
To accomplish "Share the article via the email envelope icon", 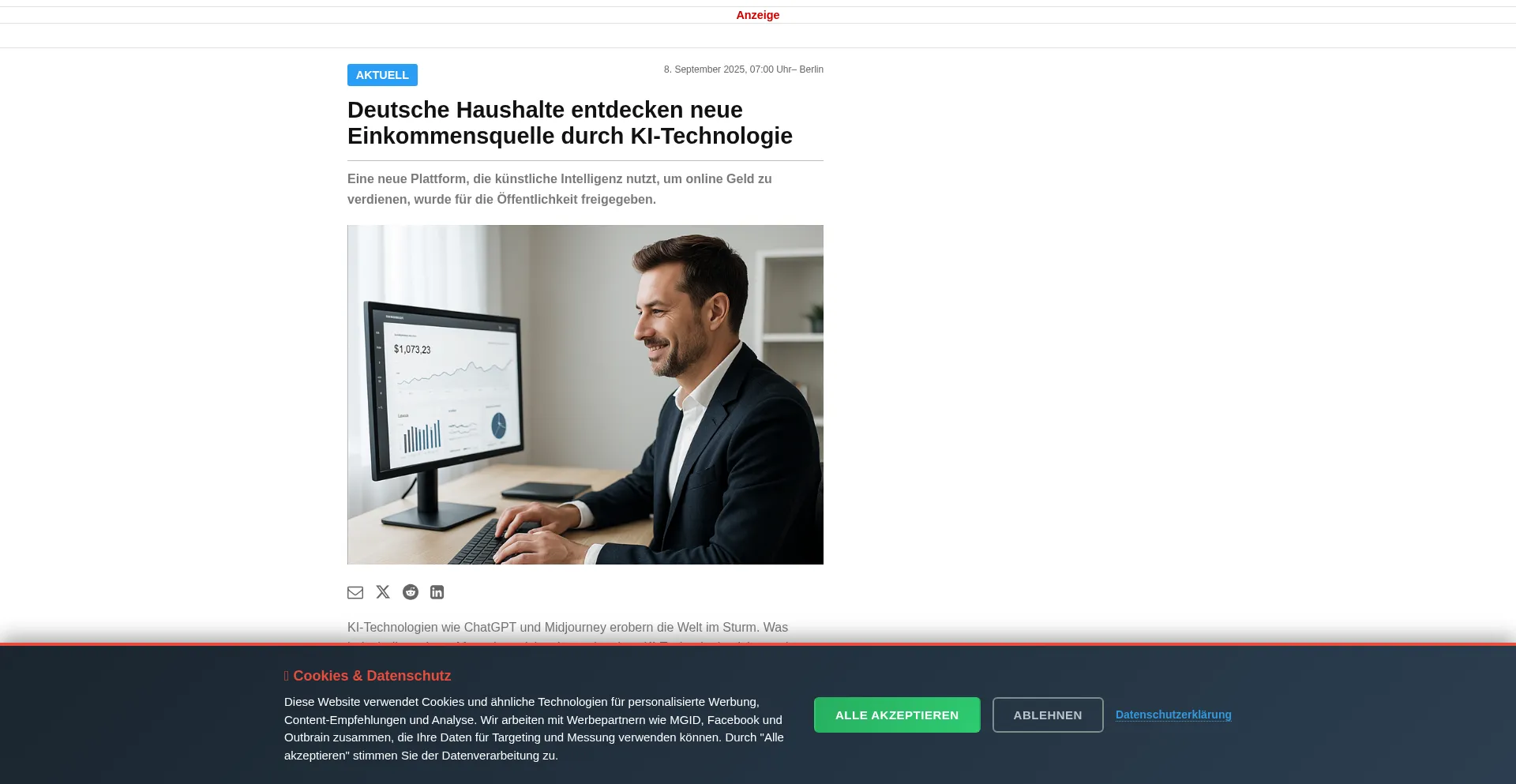I will click(x=355, y=592).
